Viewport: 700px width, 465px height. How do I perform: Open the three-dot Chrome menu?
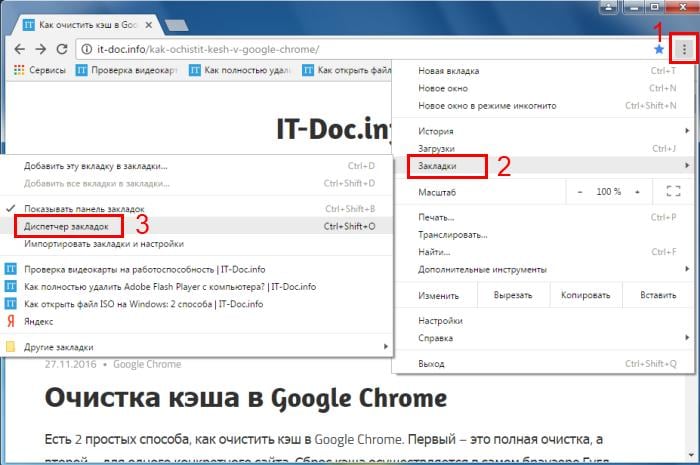pyautogui.click(x=684, y=48)
